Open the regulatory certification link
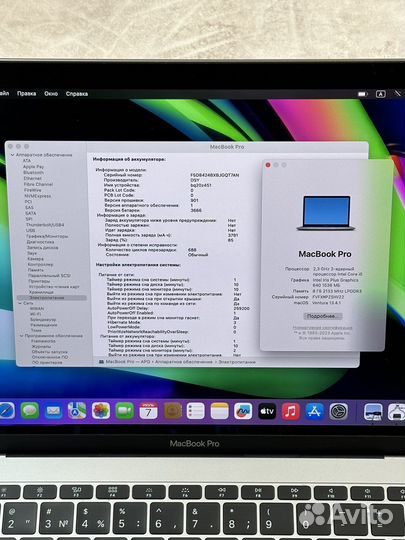Image resolution: width=405 pixels, height=540 pixels. click(322, 328)
